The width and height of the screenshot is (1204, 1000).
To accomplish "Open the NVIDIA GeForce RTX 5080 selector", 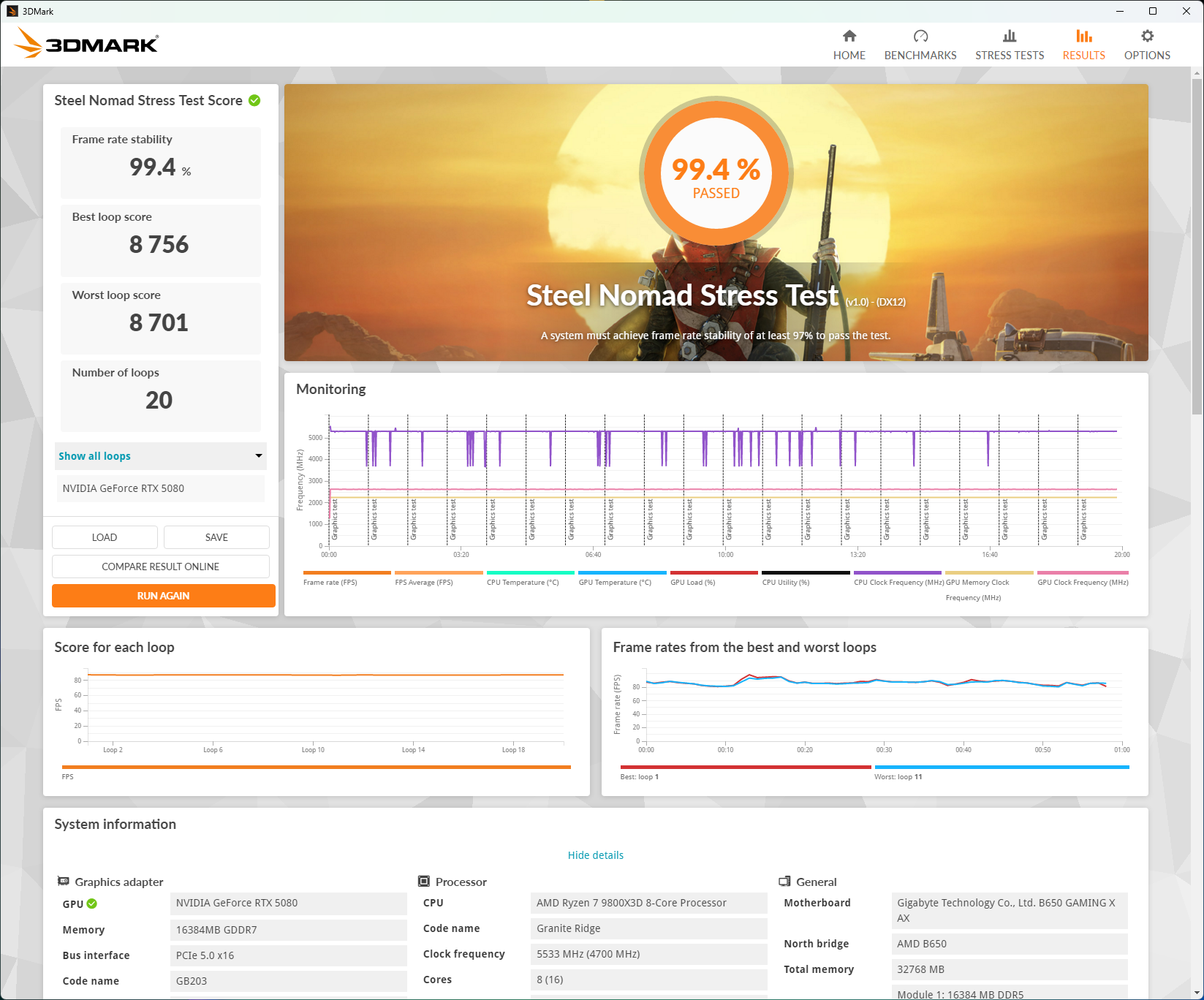I will tap(160, 488).
